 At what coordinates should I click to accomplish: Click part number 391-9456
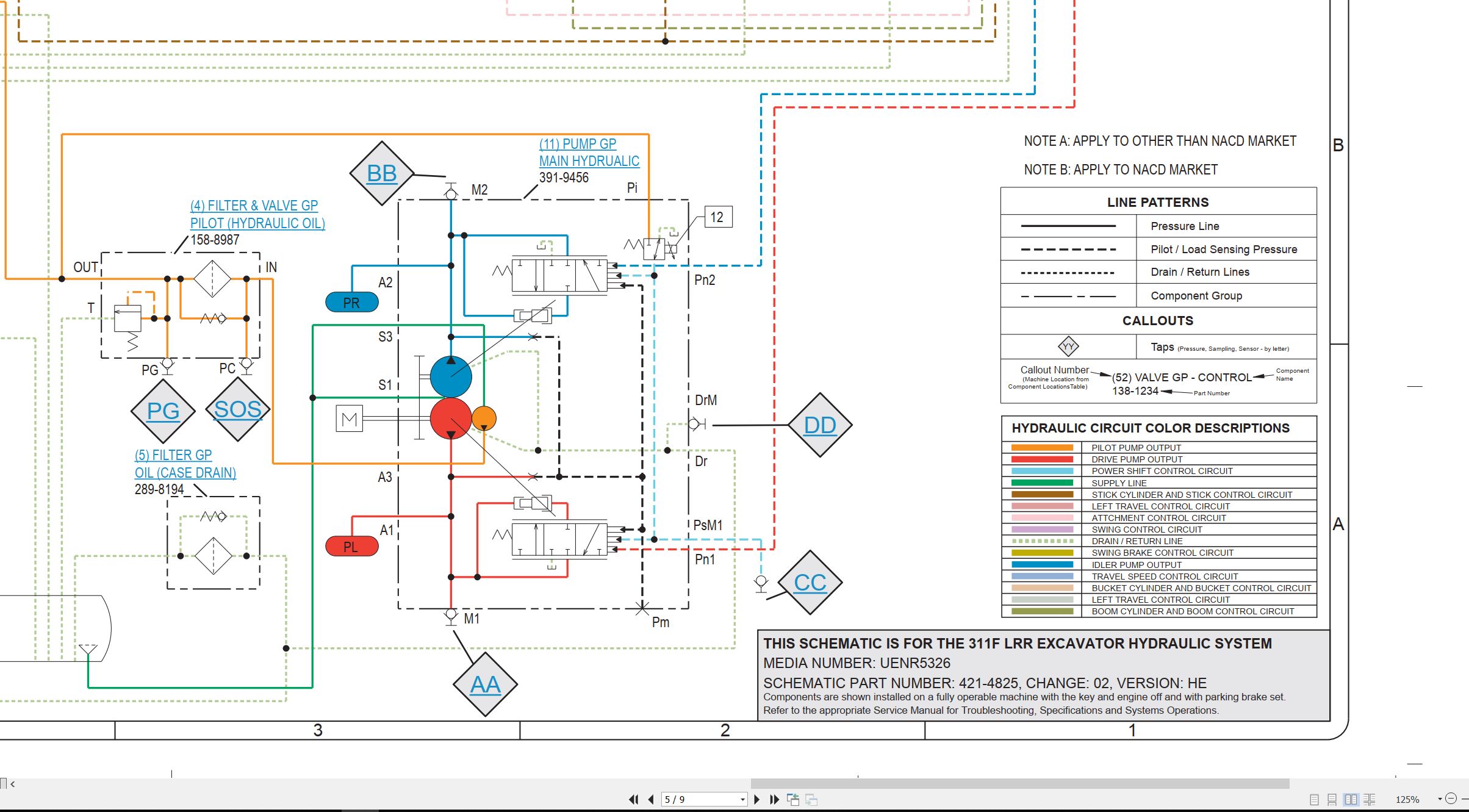(x=564, y=178)
